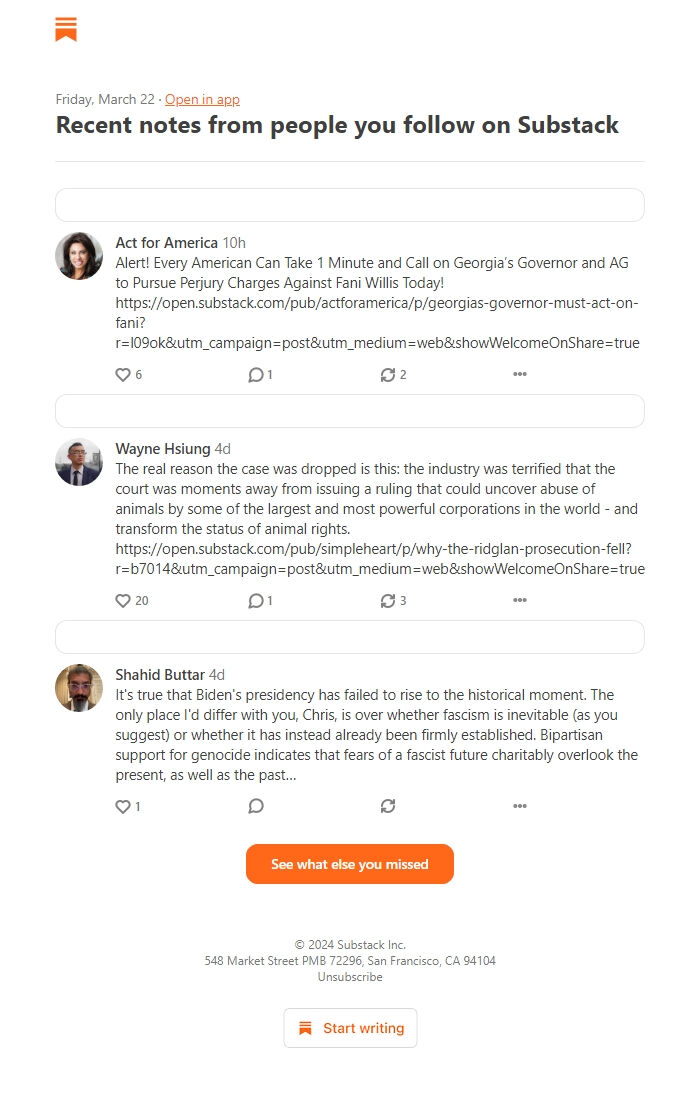Image resolution: width=700 pixels, height=1098 pixels.
Task: Open the more options menu on Wayne Hsiung's note
Action: pyautogui.click(x=520, y=600)
